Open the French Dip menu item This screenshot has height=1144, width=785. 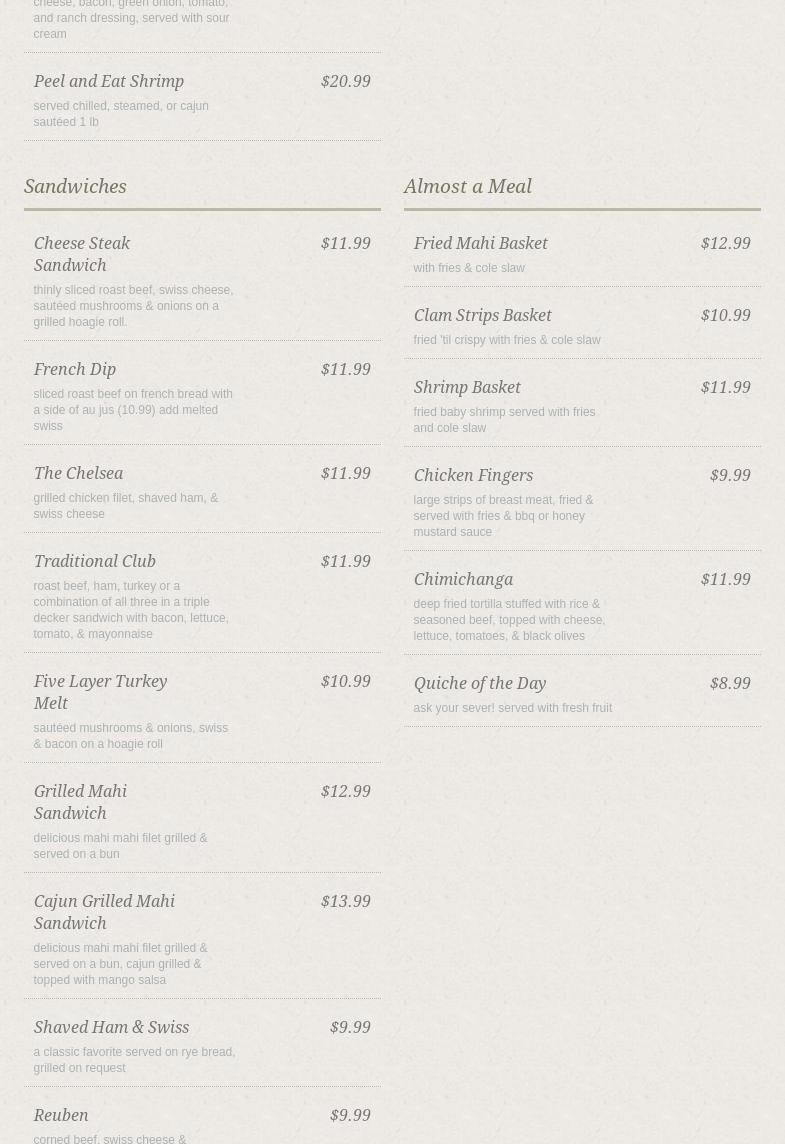coord(75,370)
